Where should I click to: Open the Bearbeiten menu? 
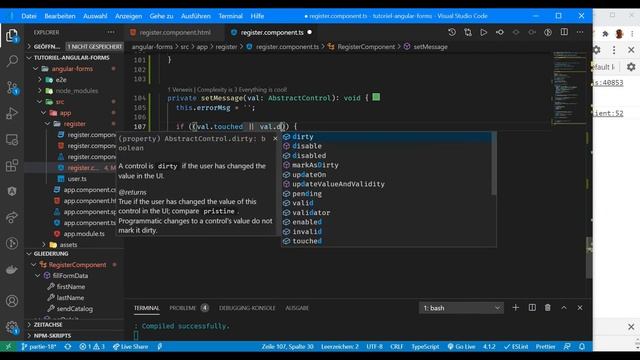click(60, 16)
